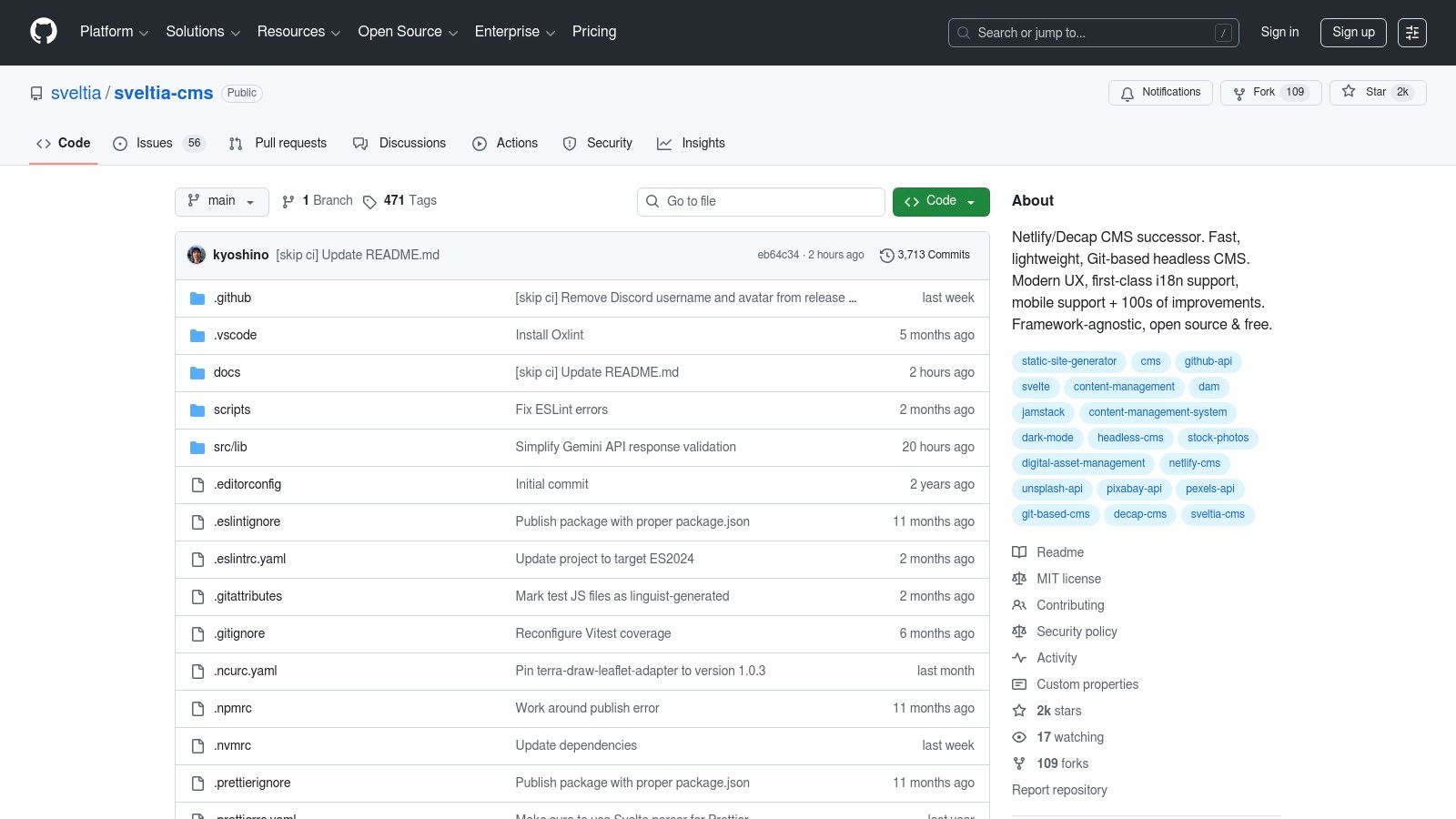This screenshot has width=1456, height=819.
Task: Click the fork network icon beside 109 forks
Action: (x=1020, y=763)
